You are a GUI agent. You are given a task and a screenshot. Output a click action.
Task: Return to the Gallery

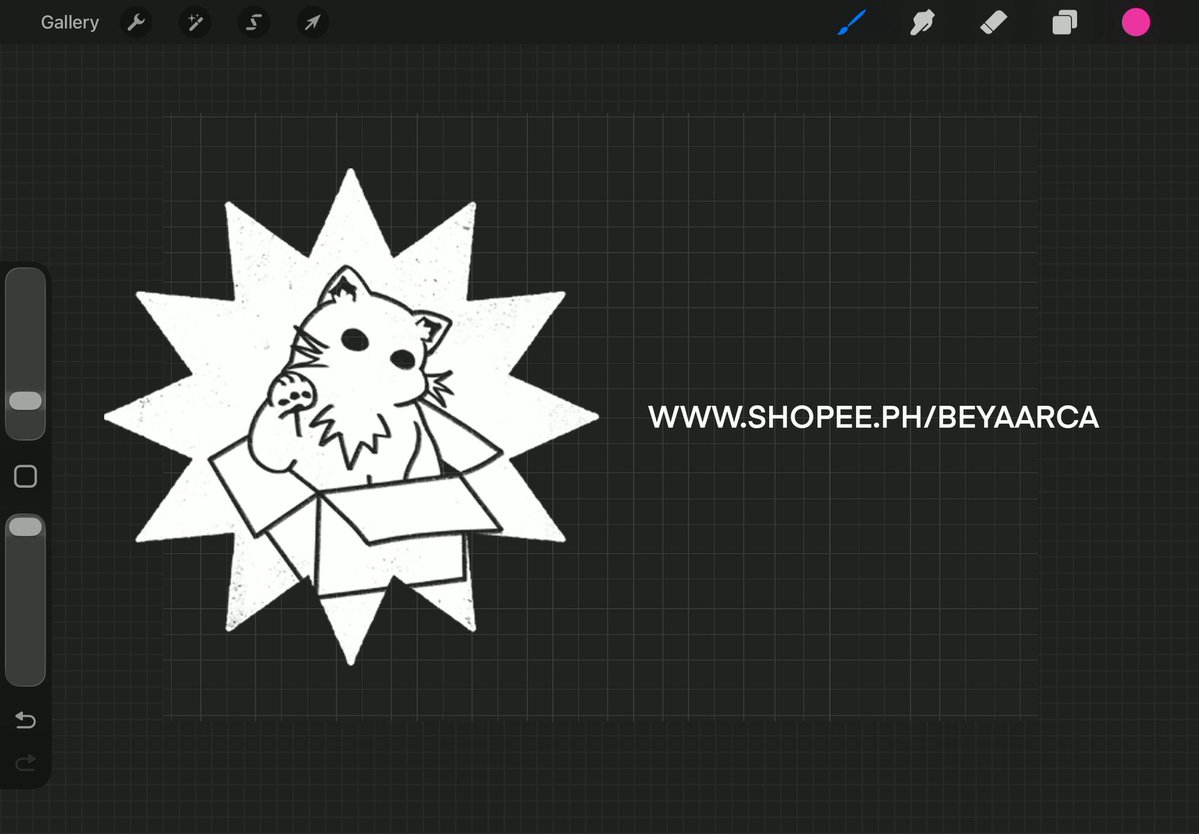point(70,22)
